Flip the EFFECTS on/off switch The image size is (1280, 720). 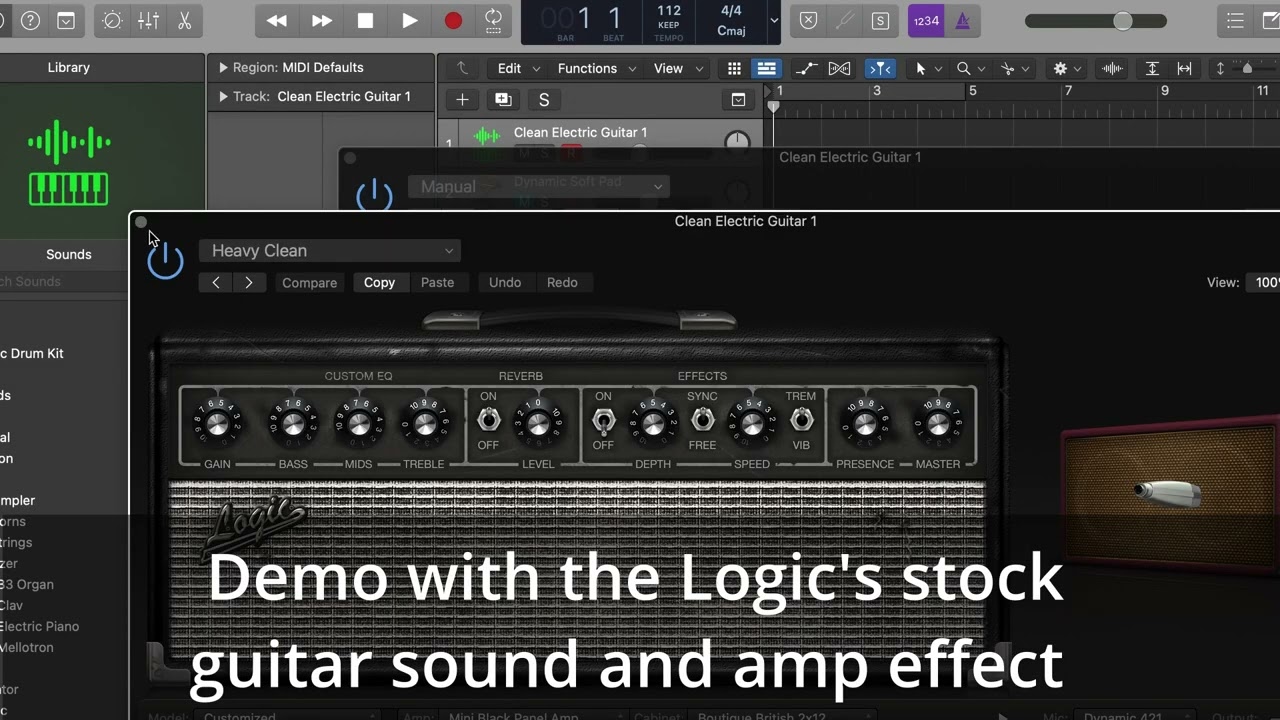[x=603, y=421]
